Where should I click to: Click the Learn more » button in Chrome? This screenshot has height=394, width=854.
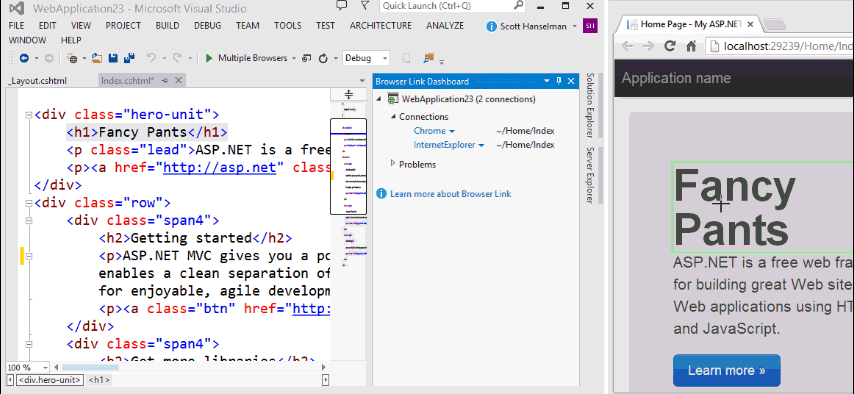point(727,371)
